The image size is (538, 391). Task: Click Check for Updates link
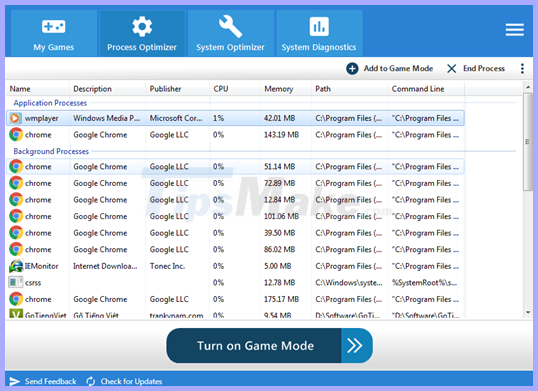[131, 381]
